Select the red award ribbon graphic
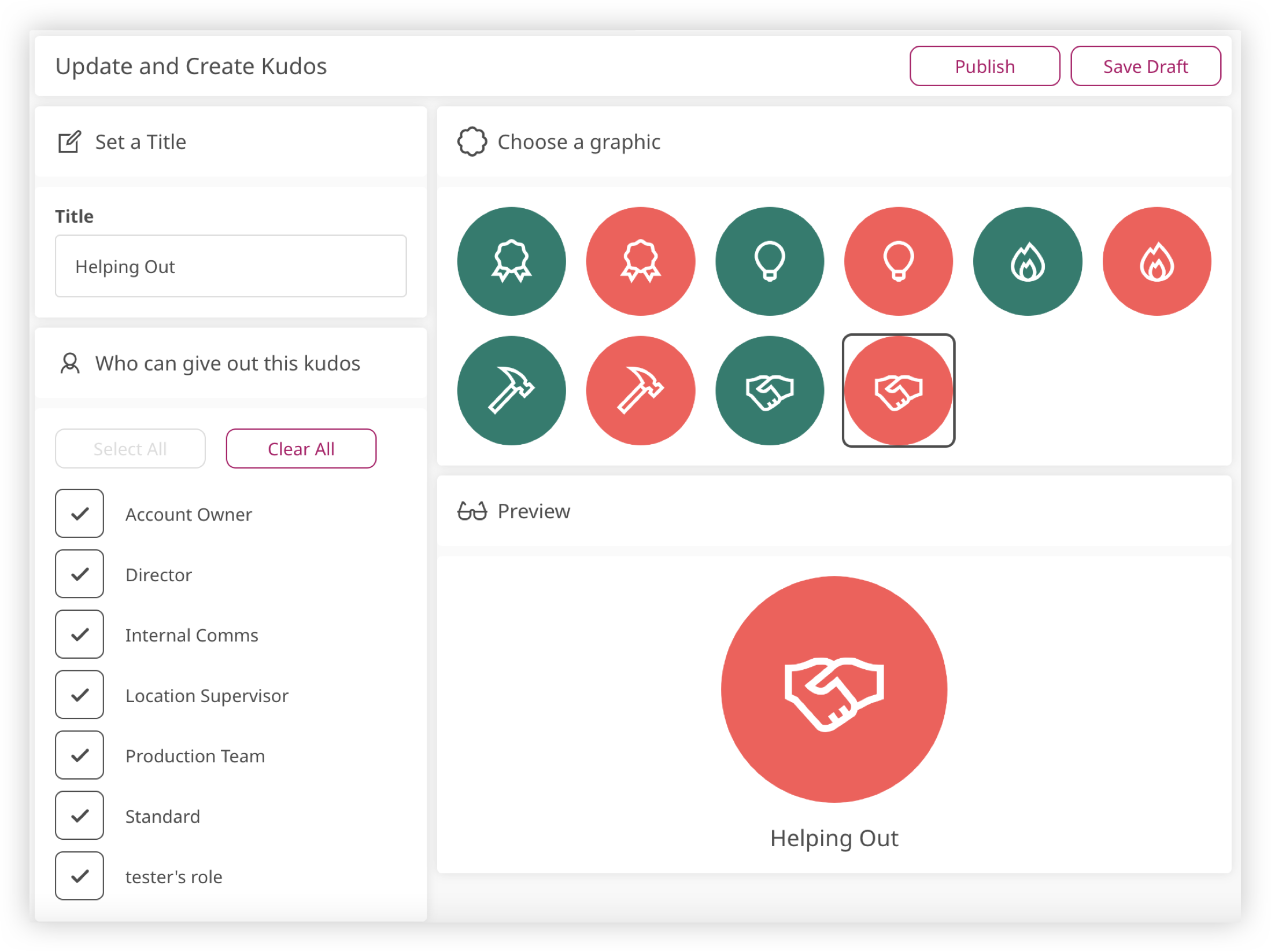This screenshot has width=1271, height=952. point(640,261)
